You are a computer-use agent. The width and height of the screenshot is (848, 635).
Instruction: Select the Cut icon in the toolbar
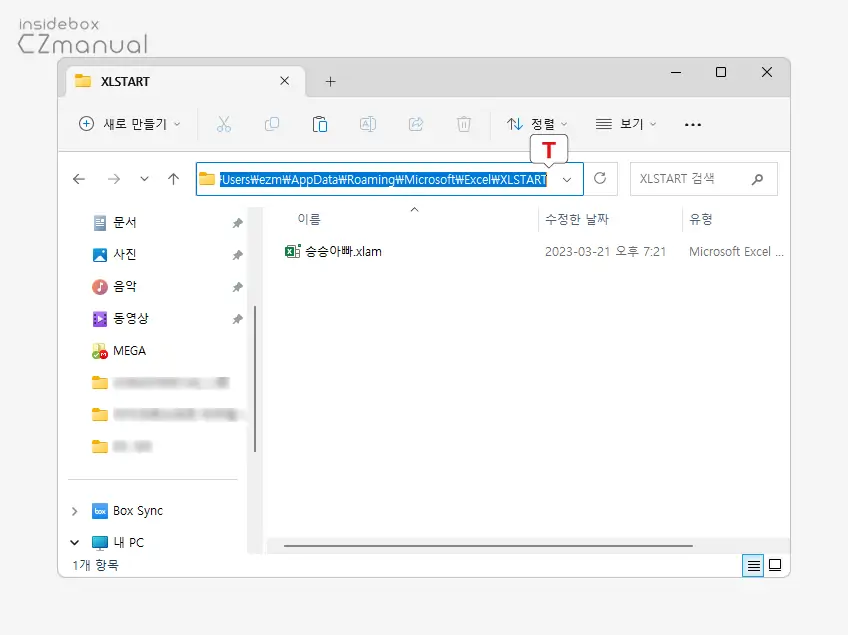[x=224, y=124]
